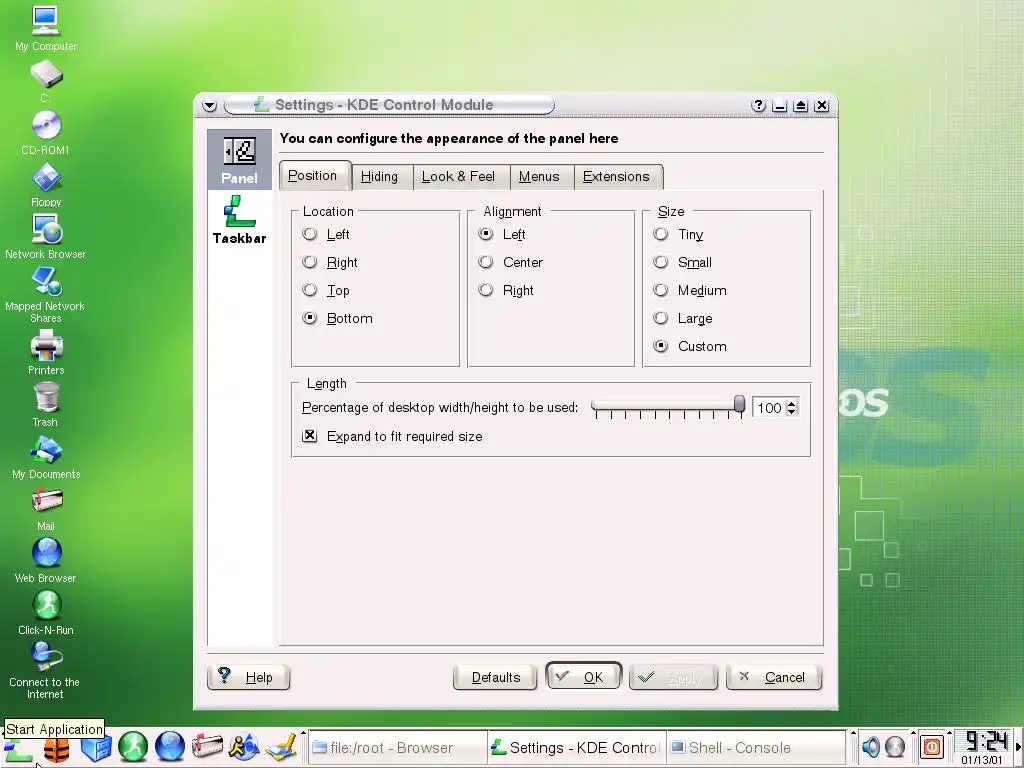Click the green running man icon in the panel
The width and height of the screenshot is (1024, 768).
click(x=133, y=747)
